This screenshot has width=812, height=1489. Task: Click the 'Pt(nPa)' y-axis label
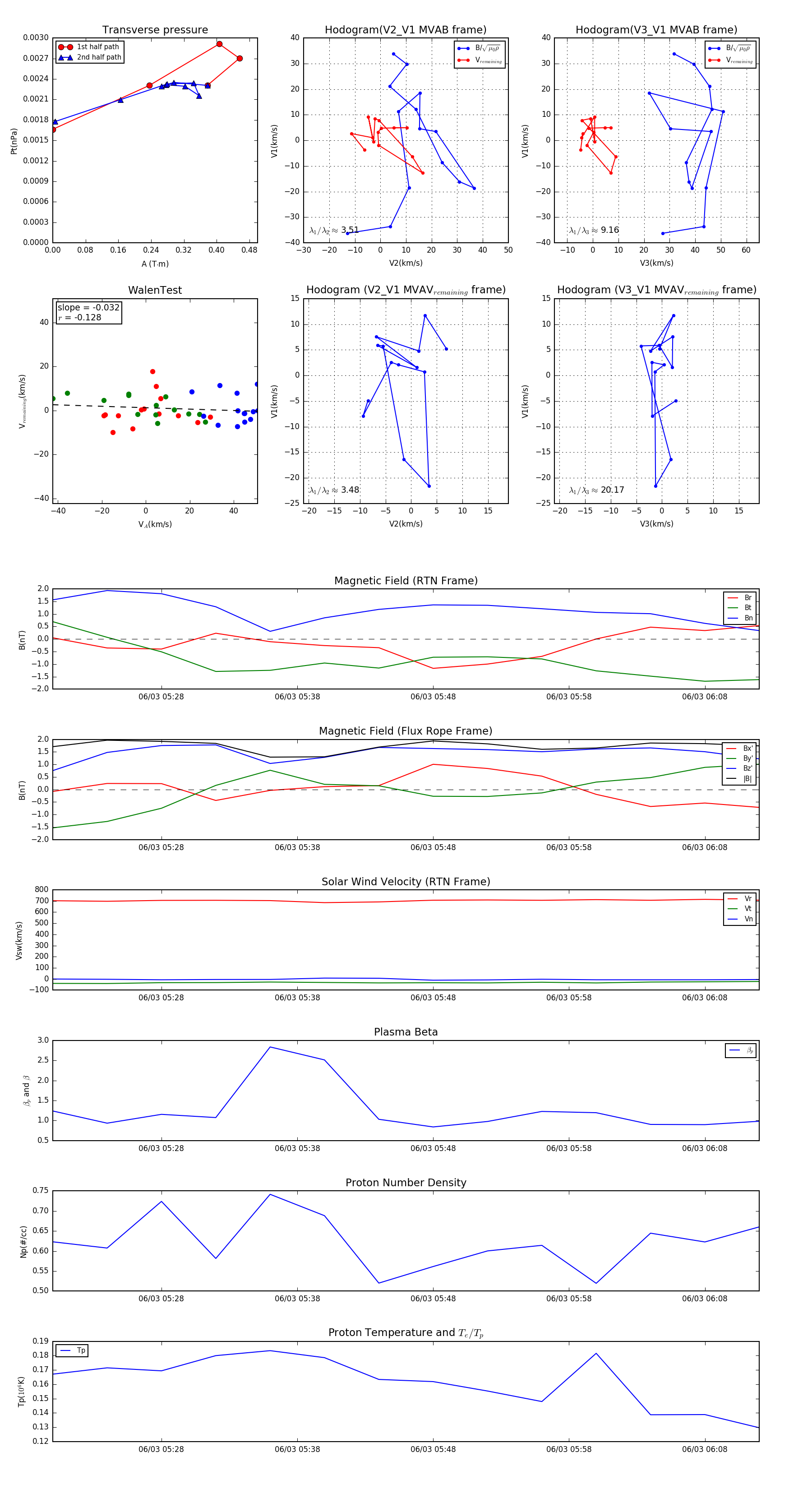[x=14, y=140]
